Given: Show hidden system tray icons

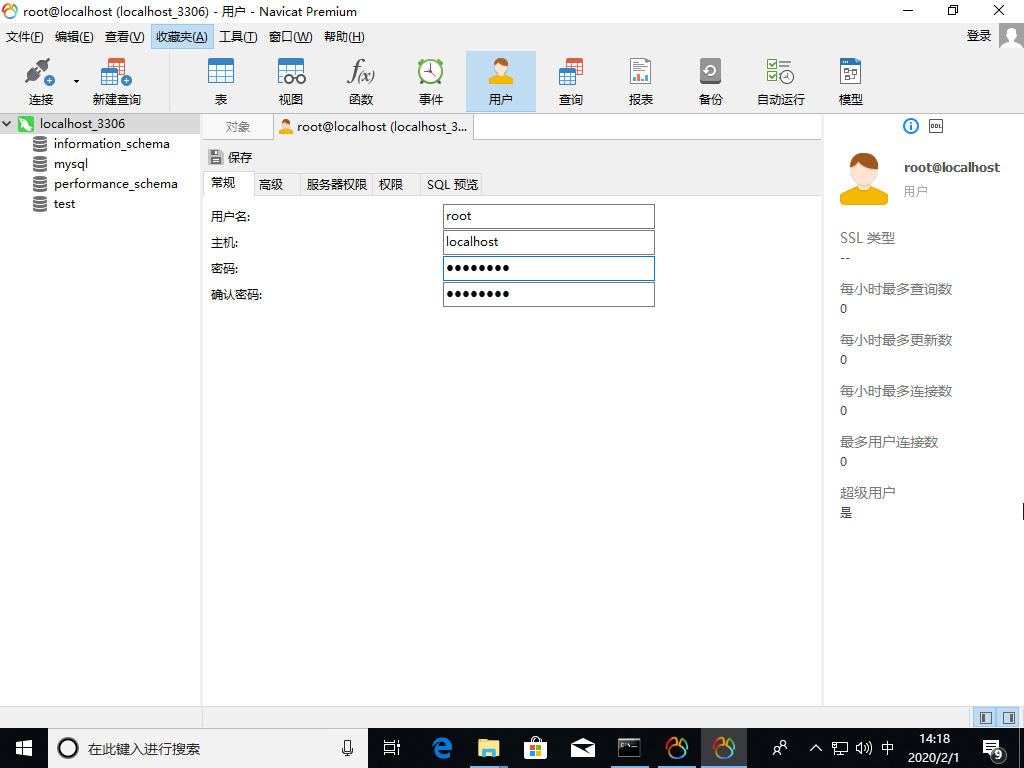Looking at the screenshot, I should 816,748.
